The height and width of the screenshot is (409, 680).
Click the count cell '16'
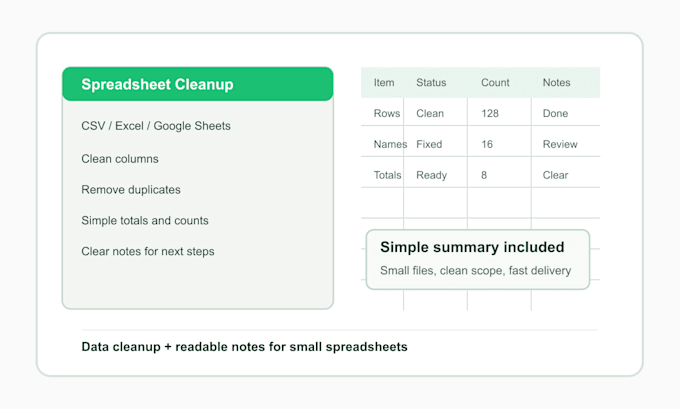pos(487,144)
